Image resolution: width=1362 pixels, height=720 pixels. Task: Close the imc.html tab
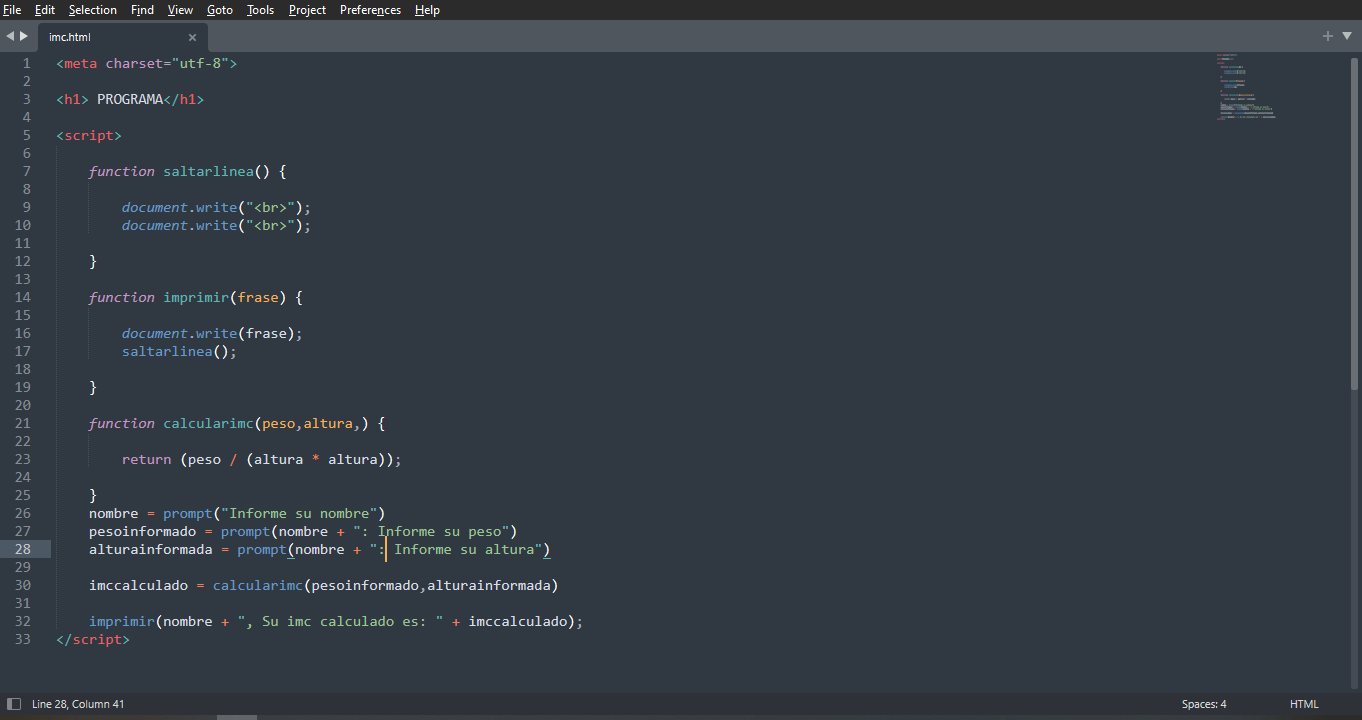[192, 37]
